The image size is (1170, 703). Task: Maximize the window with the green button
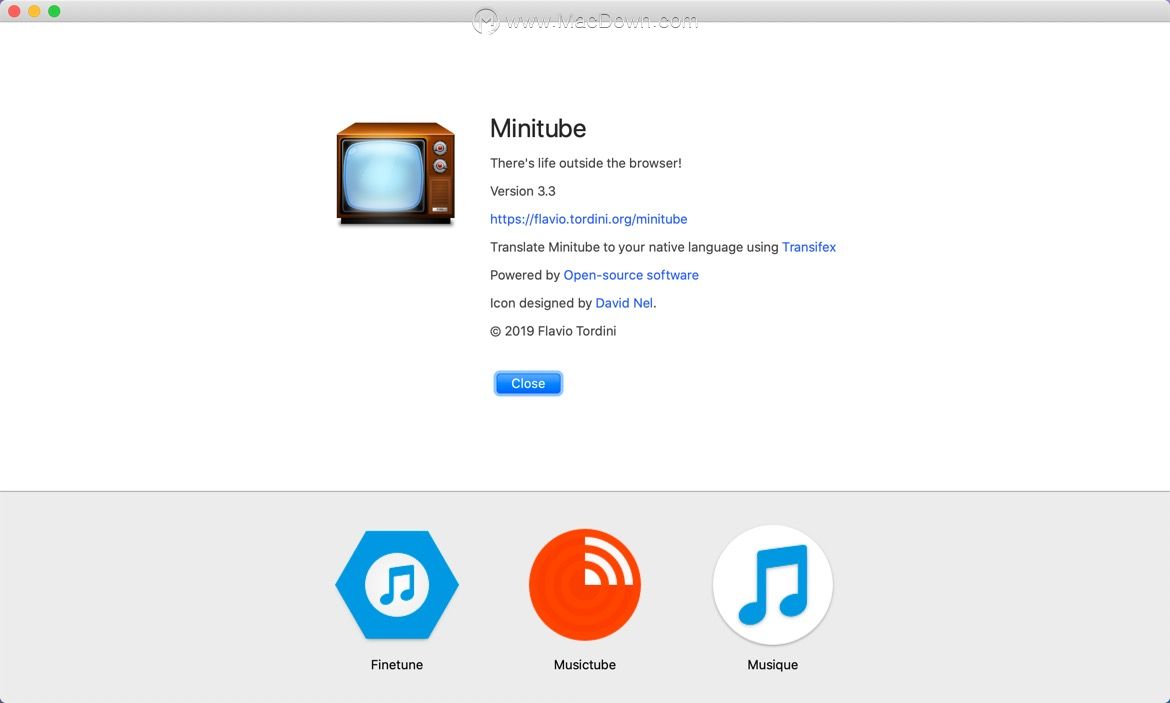pos(54,11)
